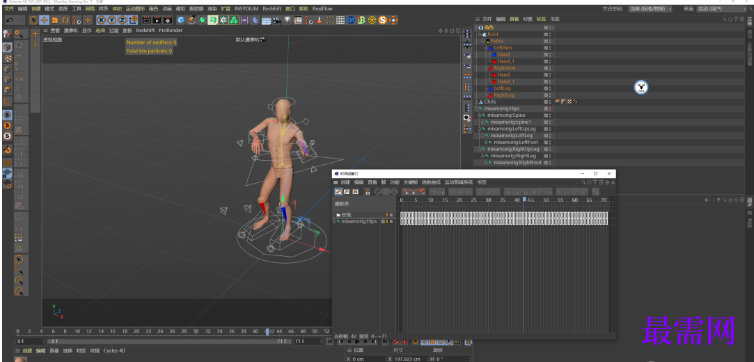Open viewport ProRender menu
The height and width of the screenshot is (362, 754).
(171, 30)
